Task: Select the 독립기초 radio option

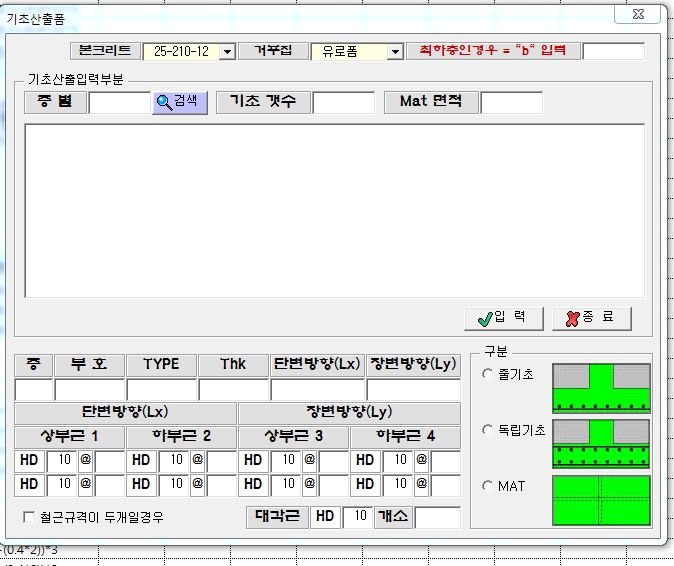Action: tap(487, 429)
